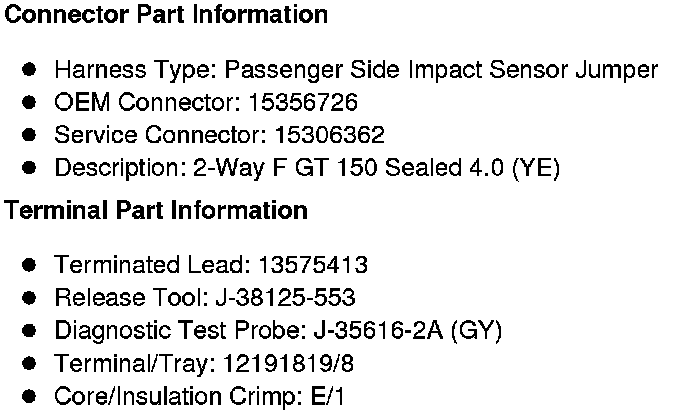Click the bullet beside Terminal/Tray
Viewport: 688px width, 416px height.
tap(30, 363)
